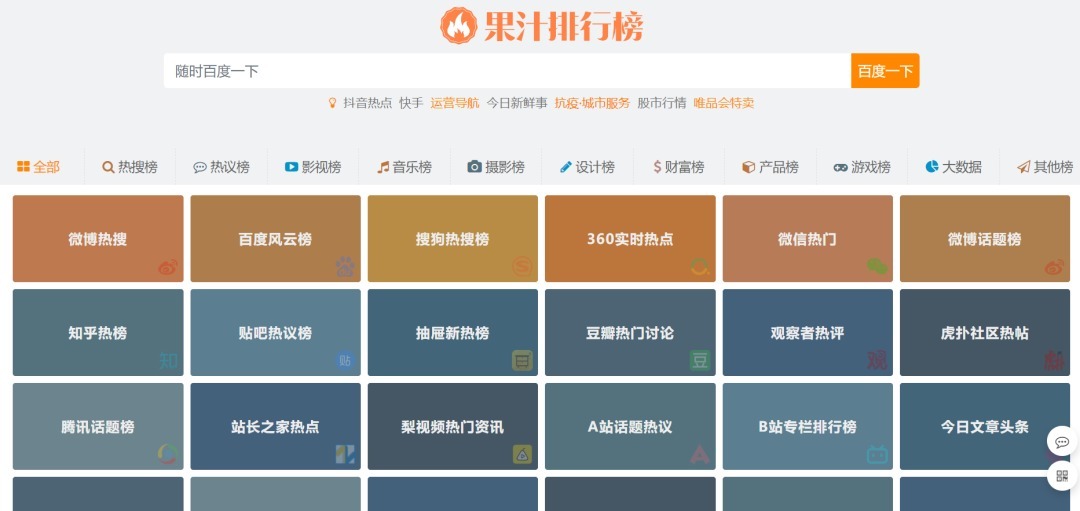1080x511 pixels.
Task: Click the icon on 虎扑社区热帖 card
Action: tap(1055, 360)
